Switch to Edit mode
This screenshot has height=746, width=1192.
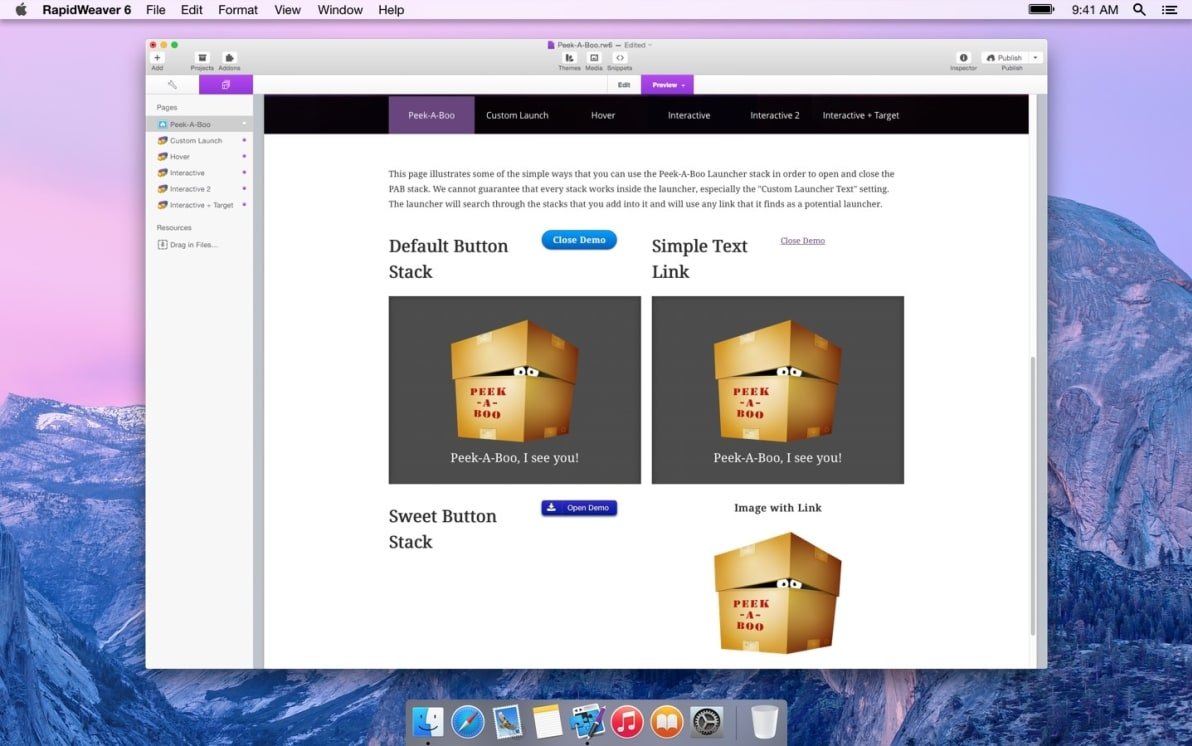[x=624, y=85]
